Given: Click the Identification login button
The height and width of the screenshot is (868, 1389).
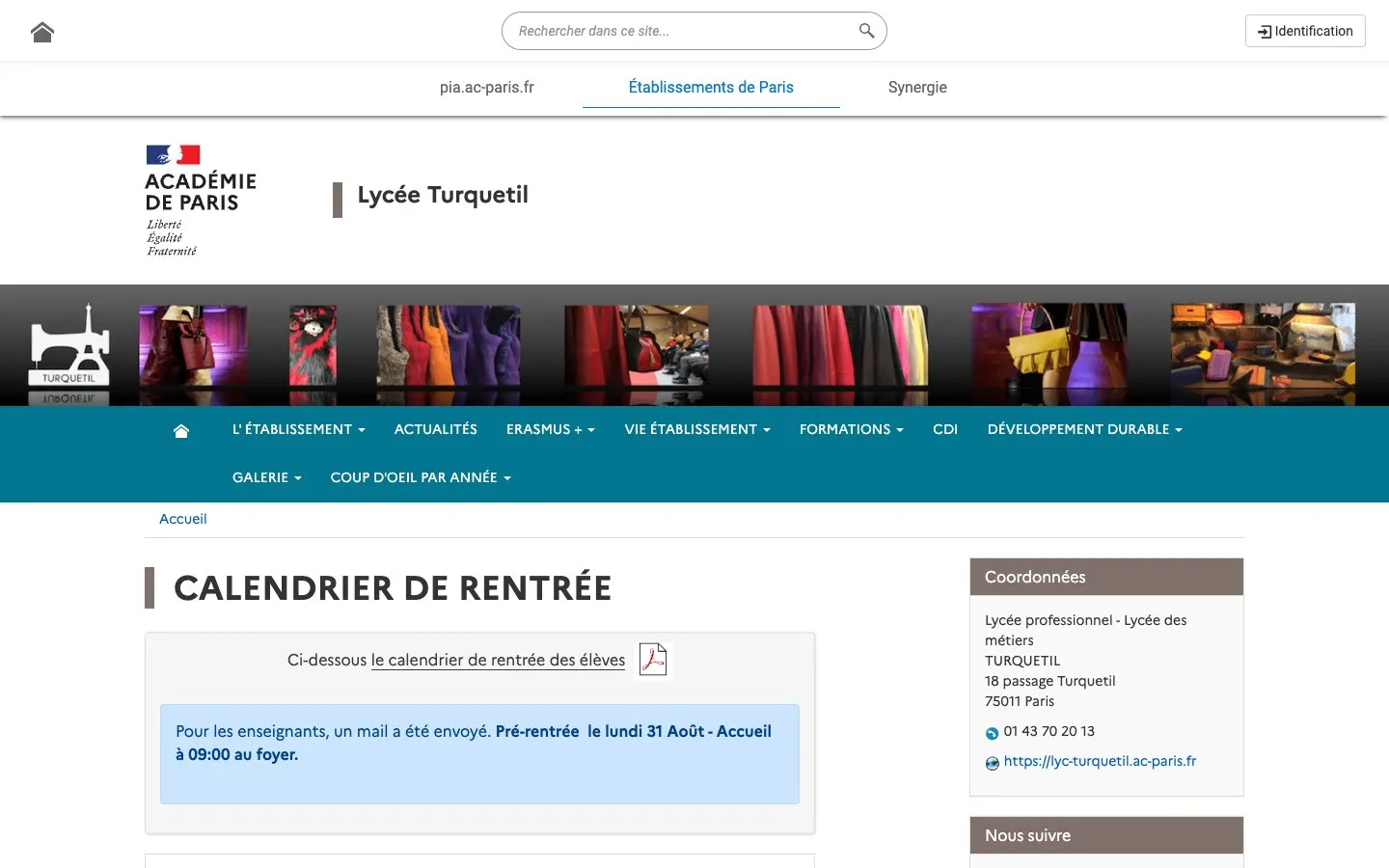Looking at the screenshot, I should (x=1305, y=31).
